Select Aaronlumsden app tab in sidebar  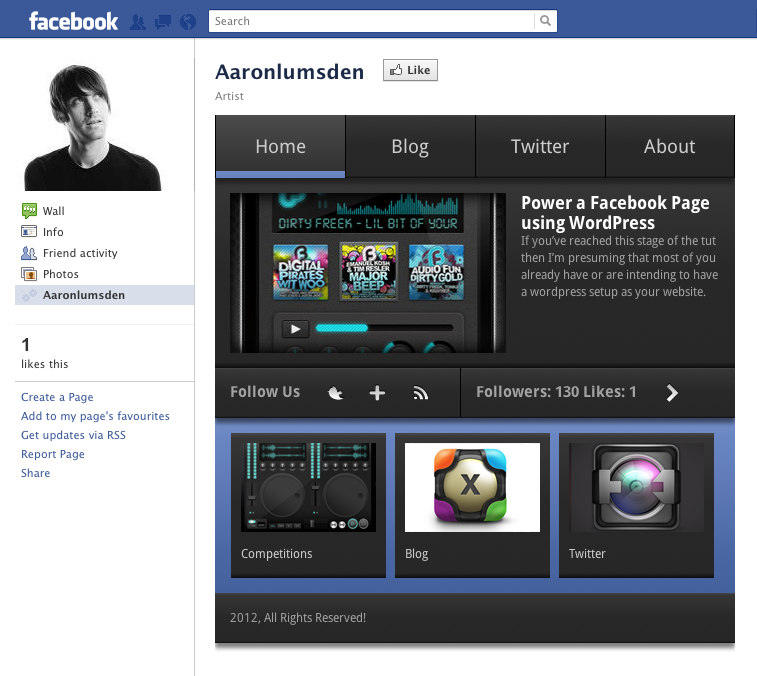[105, 295]
